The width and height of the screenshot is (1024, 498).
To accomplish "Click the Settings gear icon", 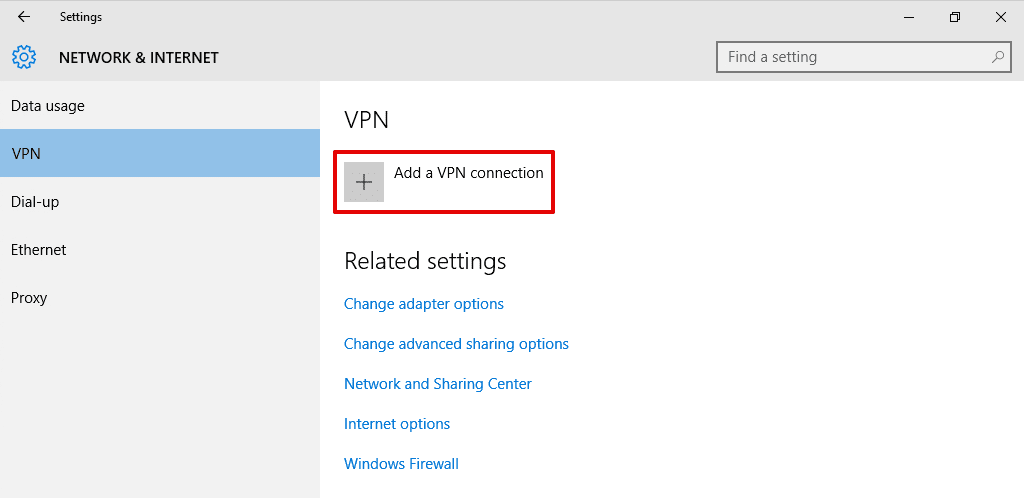I will [x=24, y=57].
